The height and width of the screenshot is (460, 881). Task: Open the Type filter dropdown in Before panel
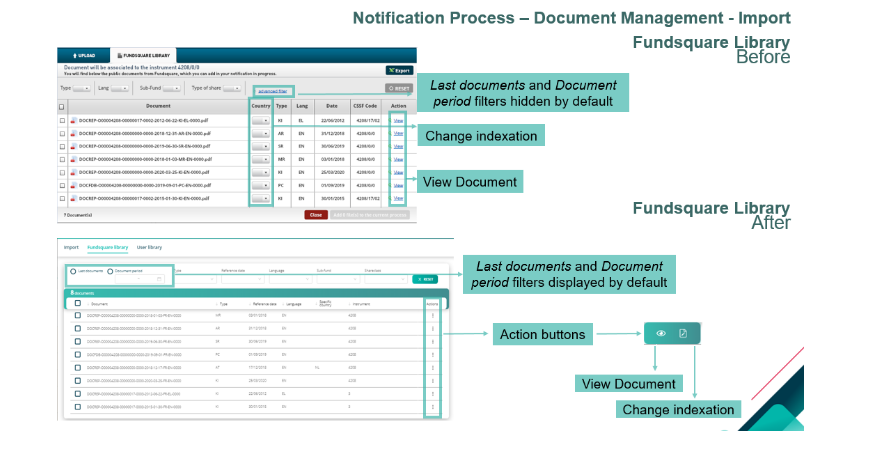81,88
